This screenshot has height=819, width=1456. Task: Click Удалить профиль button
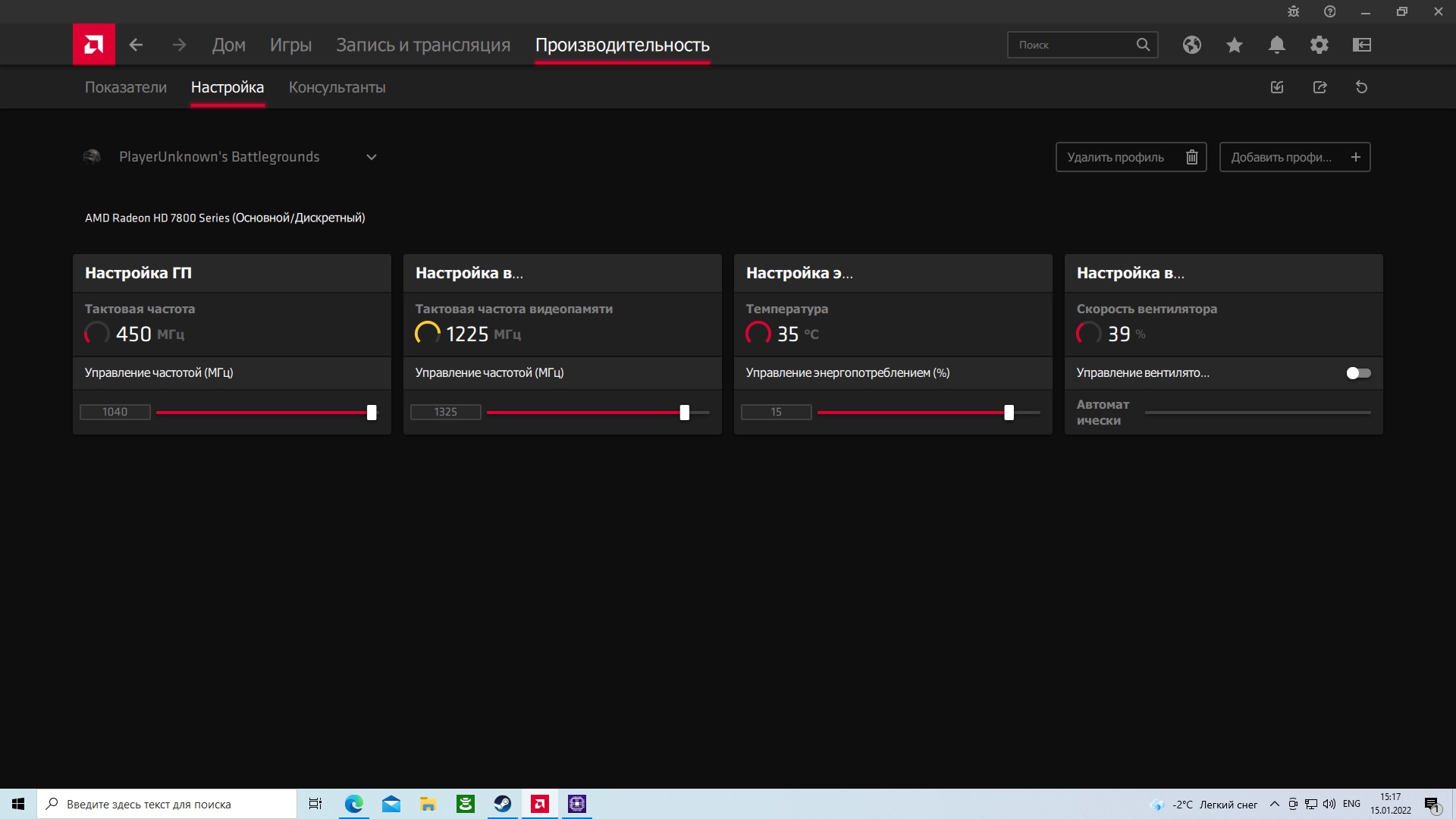pos(1130,157)
